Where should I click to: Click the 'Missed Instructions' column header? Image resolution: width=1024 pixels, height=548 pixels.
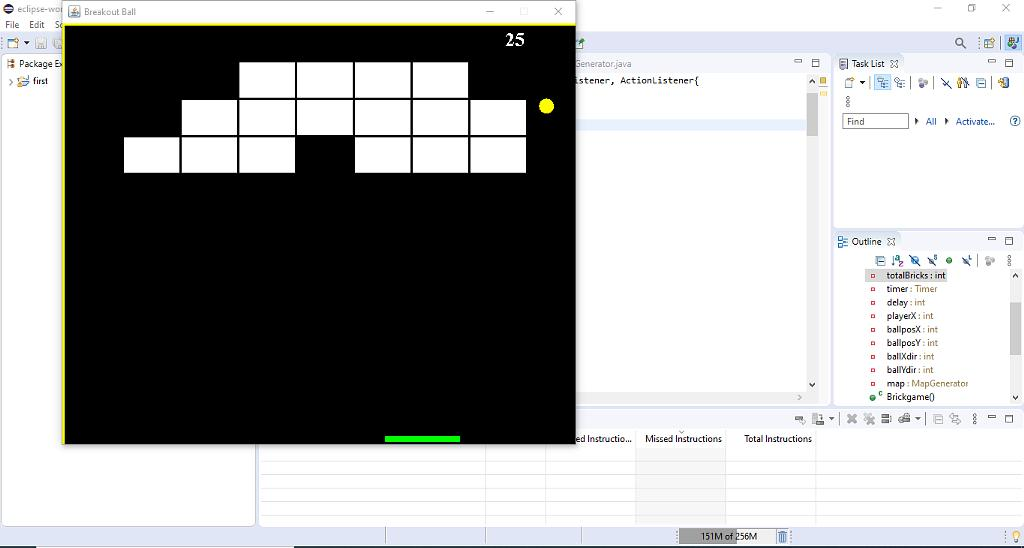coord(683,439)
